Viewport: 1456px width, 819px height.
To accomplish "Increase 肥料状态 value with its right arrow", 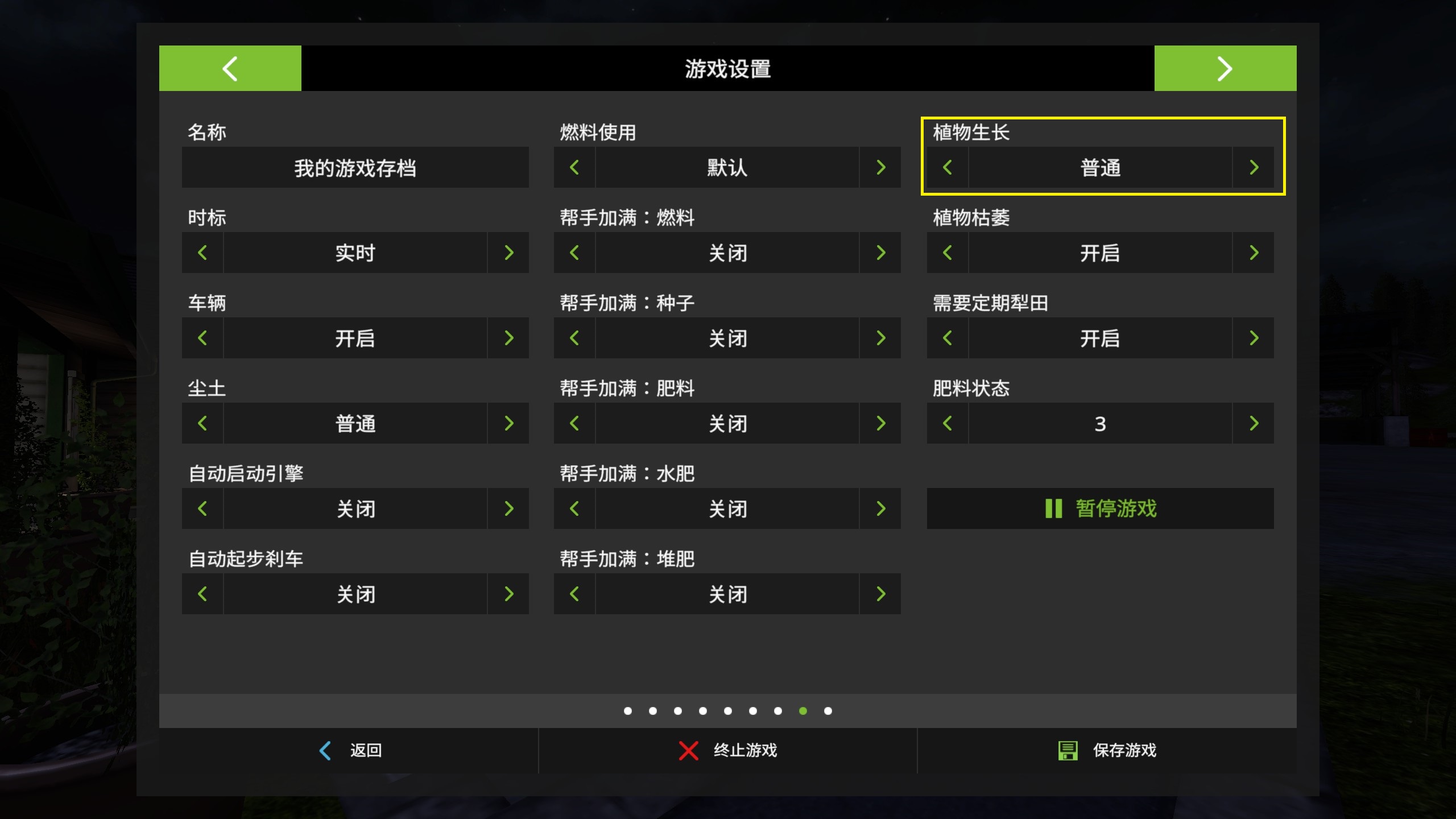I will point(1254,423).
